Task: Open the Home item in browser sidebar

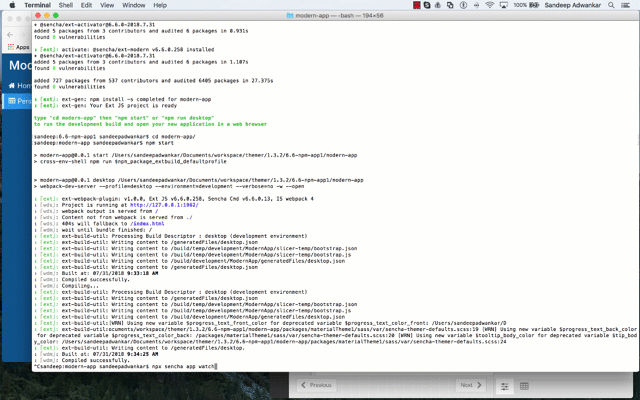Action: (x=19, y=85)
